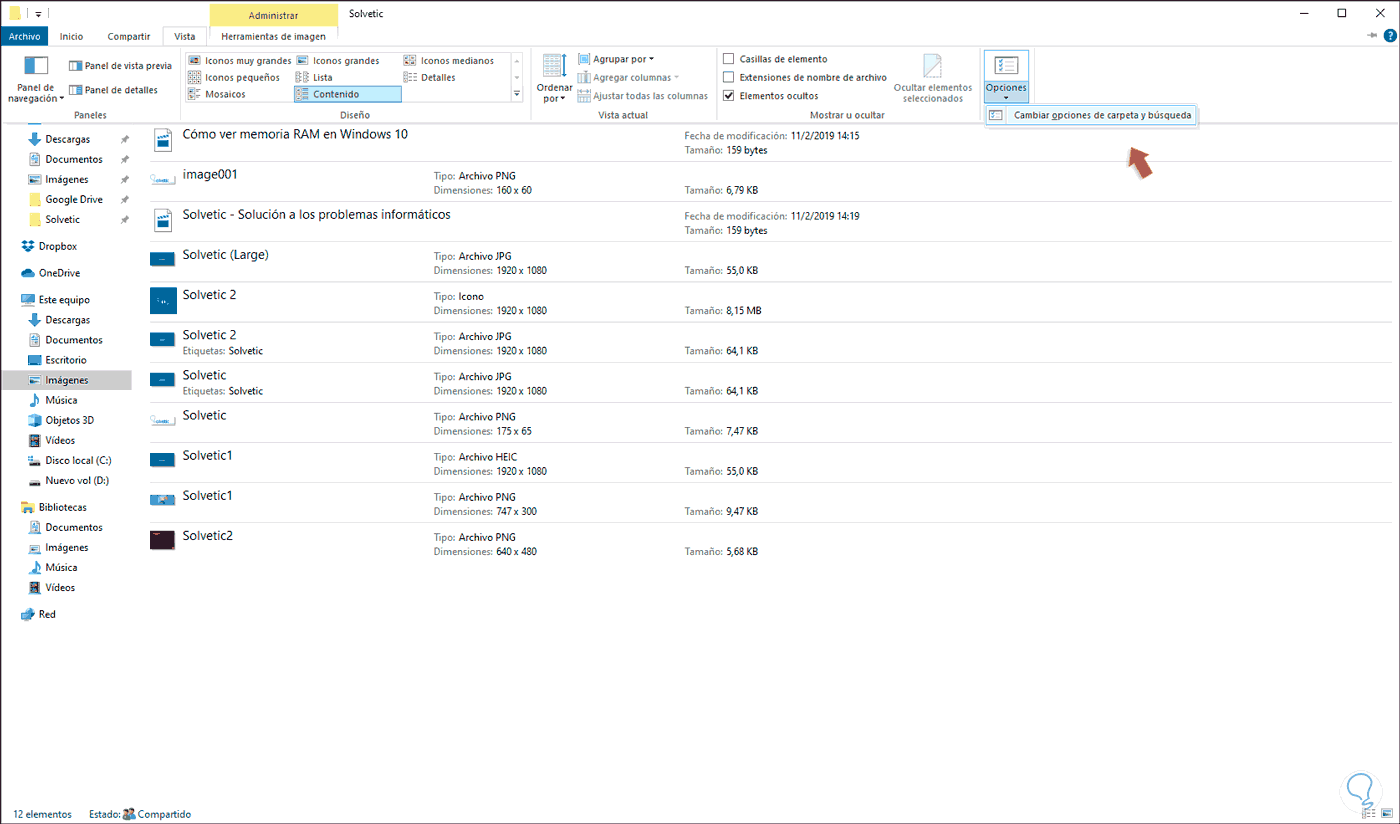Viewport: 1400px width, 824px height.
Task: Select the Solvetic 2 Icono file name
Action: 209,295
